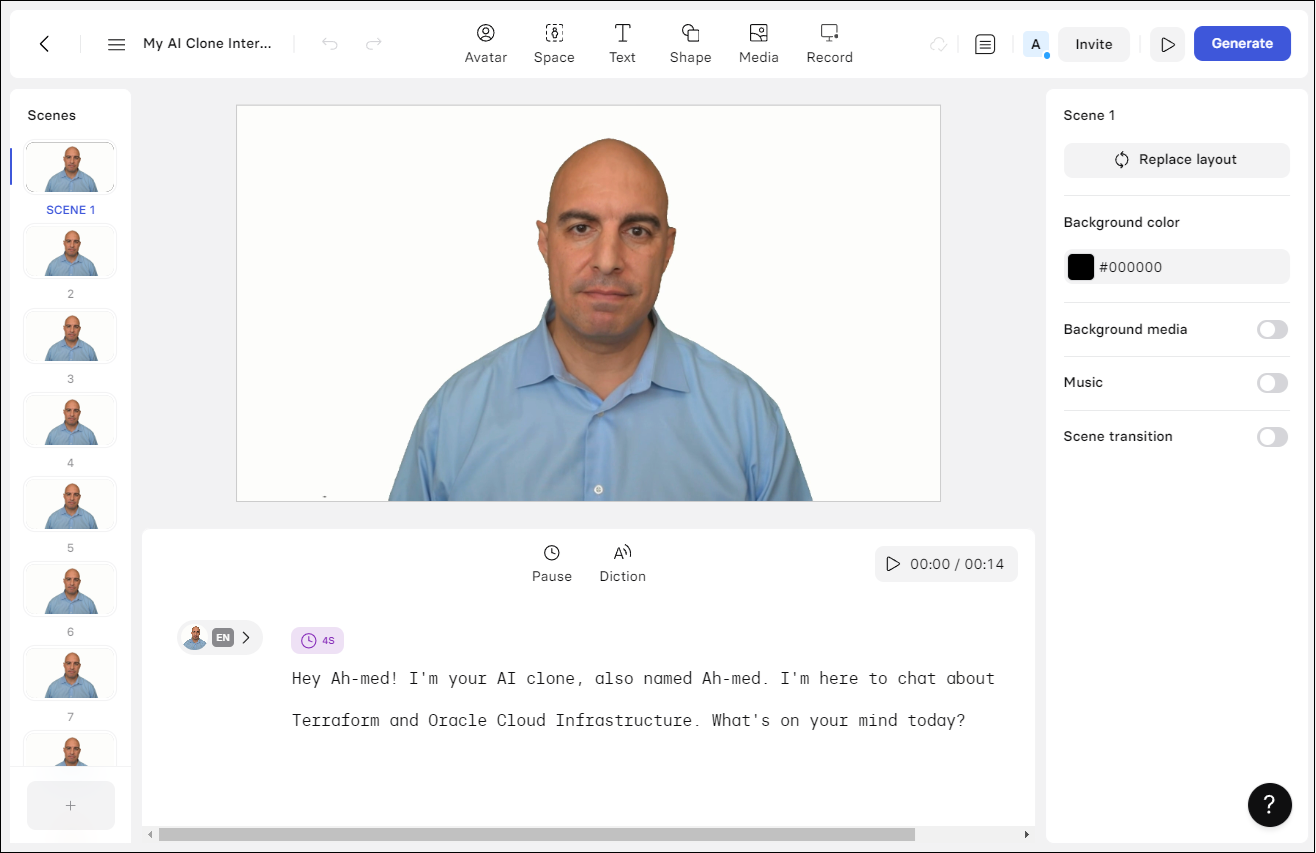
Task: Open the Avatar tool
Action: click(x=485, y=44)
